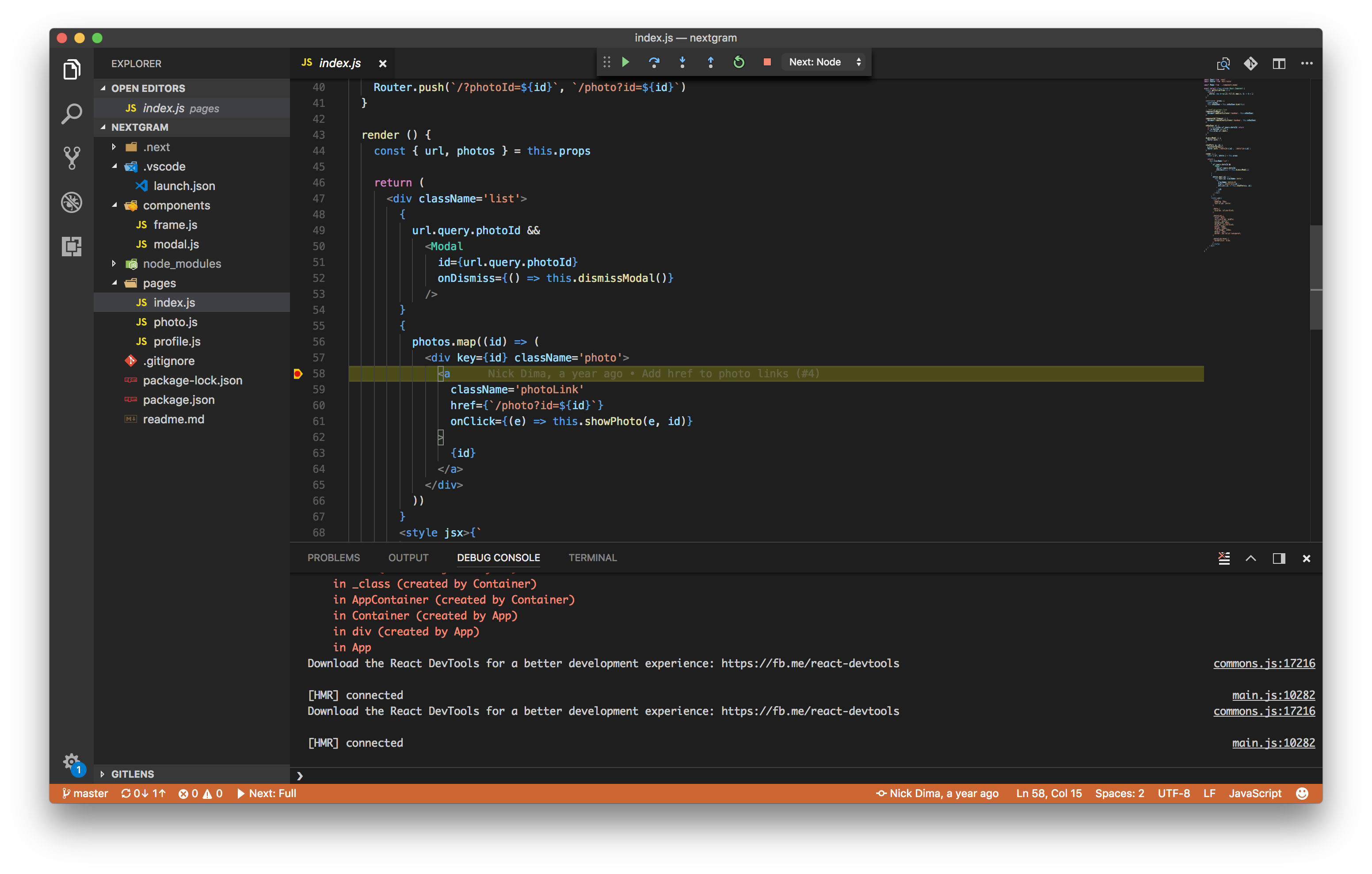Change indentation via Spaces: 2
This screenshot has width=1372, height=874.
1119,793
